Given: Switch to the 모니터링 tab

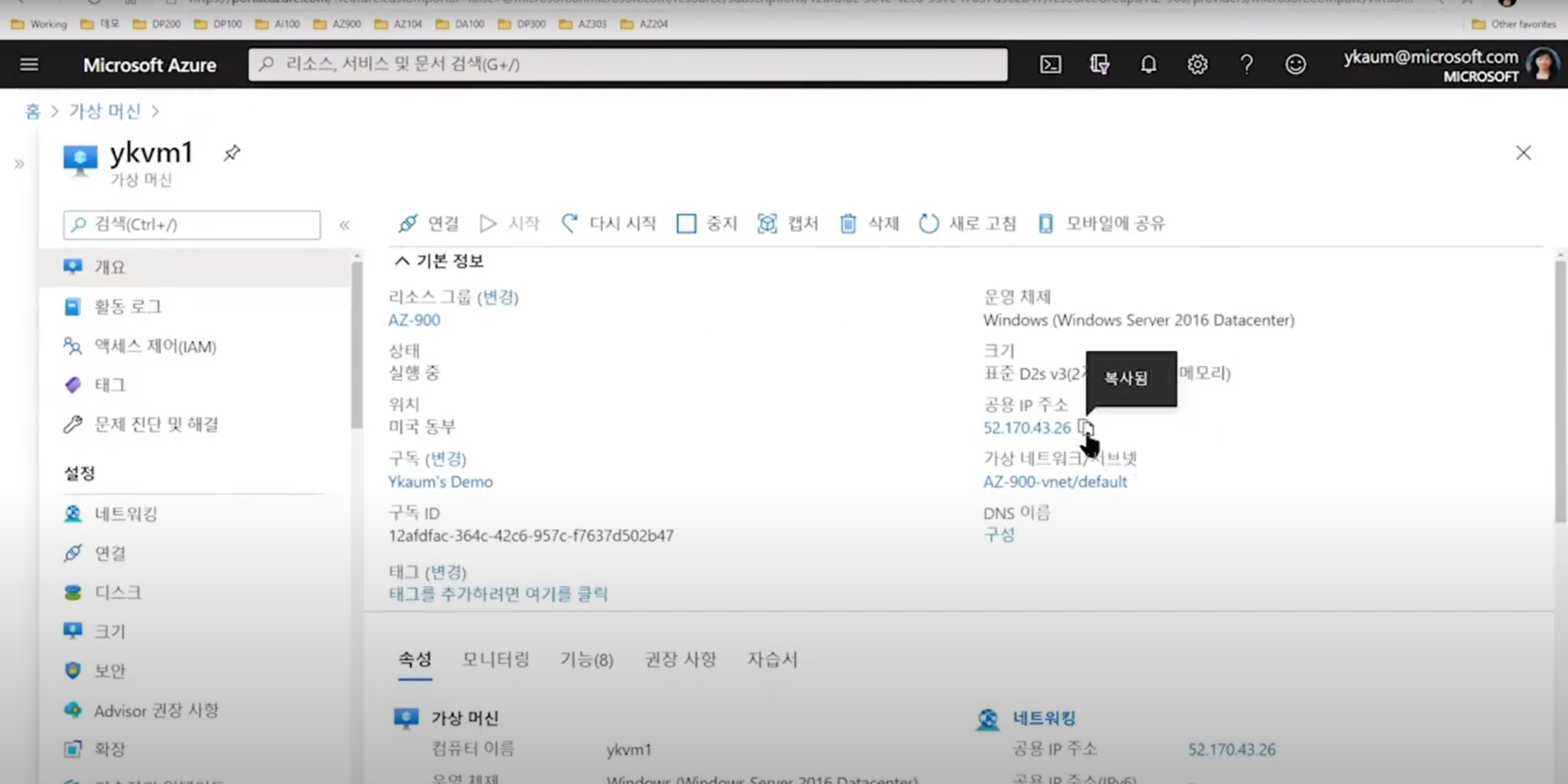Looking at the screenshot, I should 496,659.
